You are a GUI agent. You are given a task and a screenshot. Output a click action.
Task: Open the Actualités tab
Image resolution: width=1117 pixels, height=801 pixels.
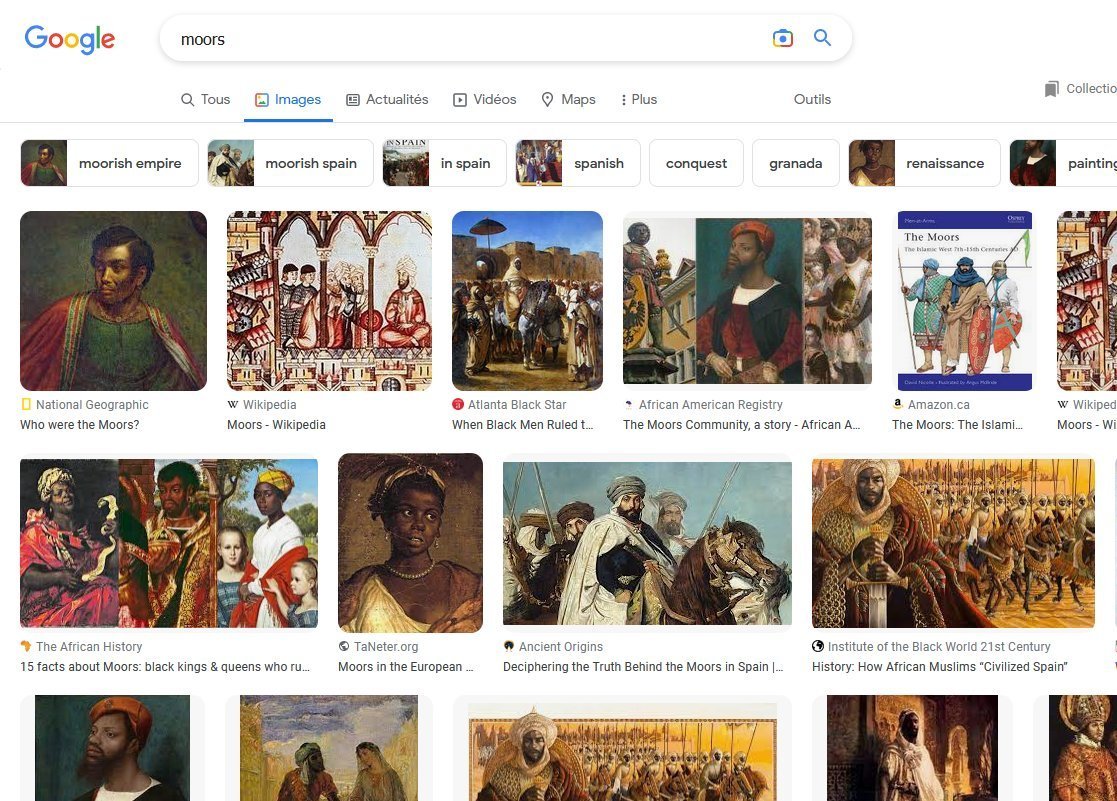coord(387,99)
